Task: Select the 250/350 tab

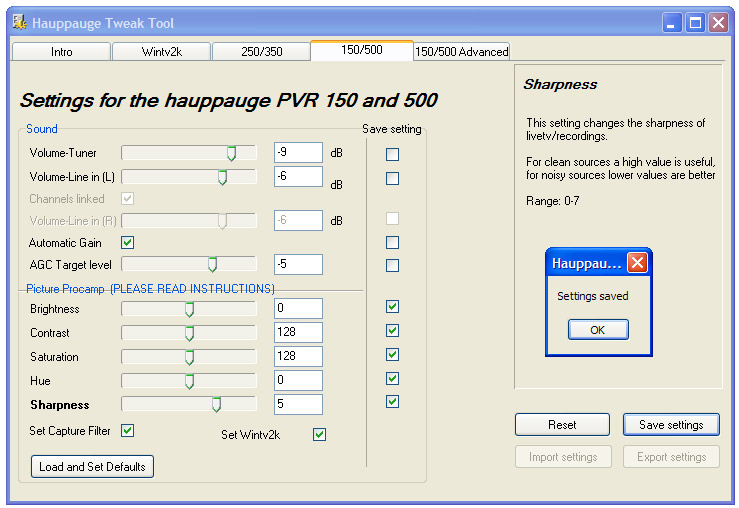Action: (x=262, y=51)
